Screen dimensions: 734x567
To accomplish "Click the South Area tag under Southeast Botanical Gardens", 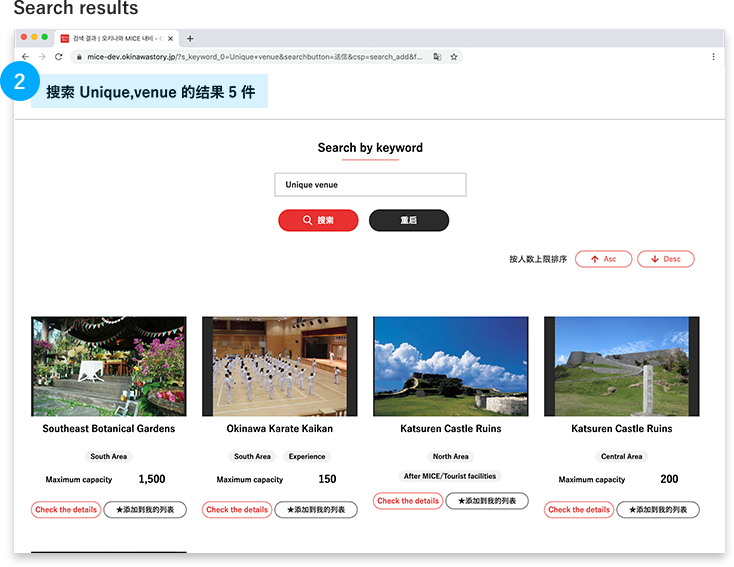I will coord(109,457).
